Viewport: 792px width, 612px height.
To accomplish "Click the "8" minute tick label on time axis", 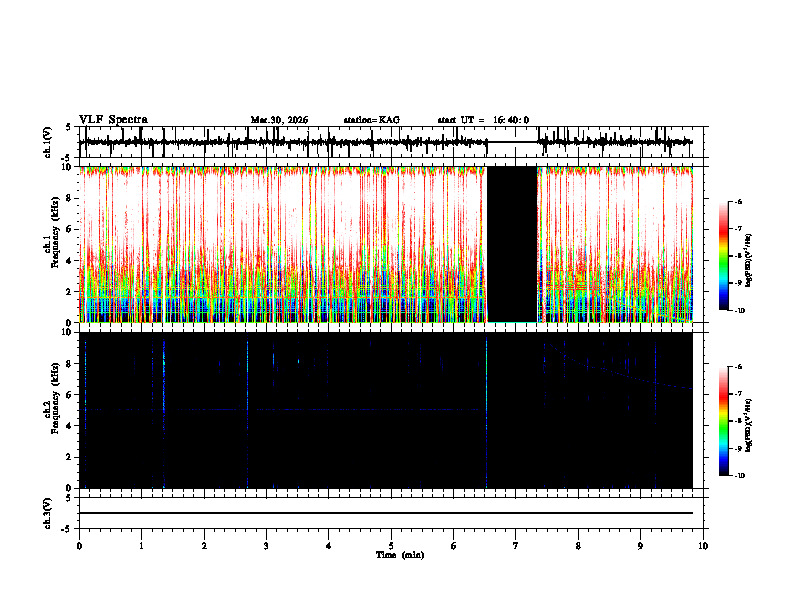I will coord(578,546).
